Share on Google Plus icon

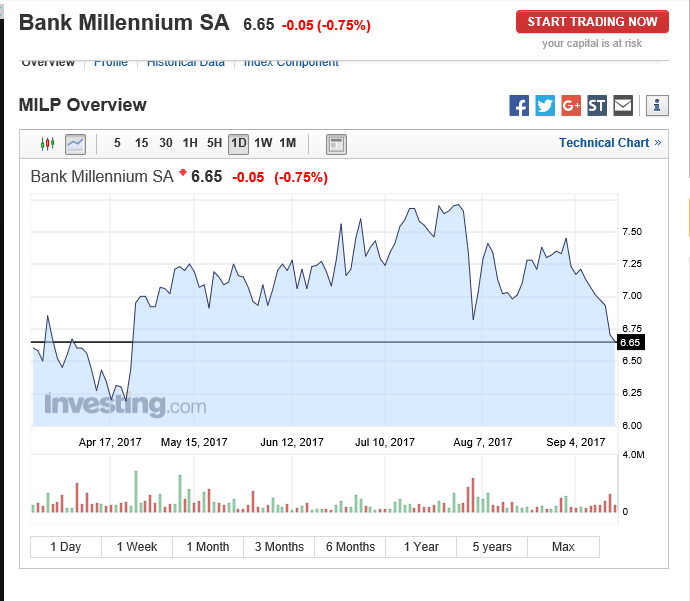tap(571, 106)
